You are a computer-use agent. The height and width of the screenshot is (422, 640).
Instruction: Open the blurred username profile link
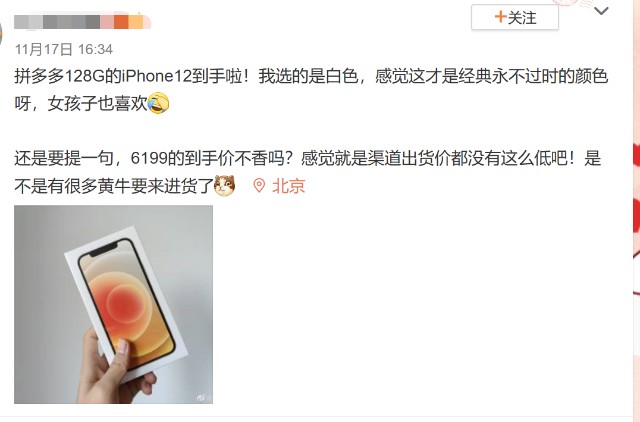tap(82, 22)
